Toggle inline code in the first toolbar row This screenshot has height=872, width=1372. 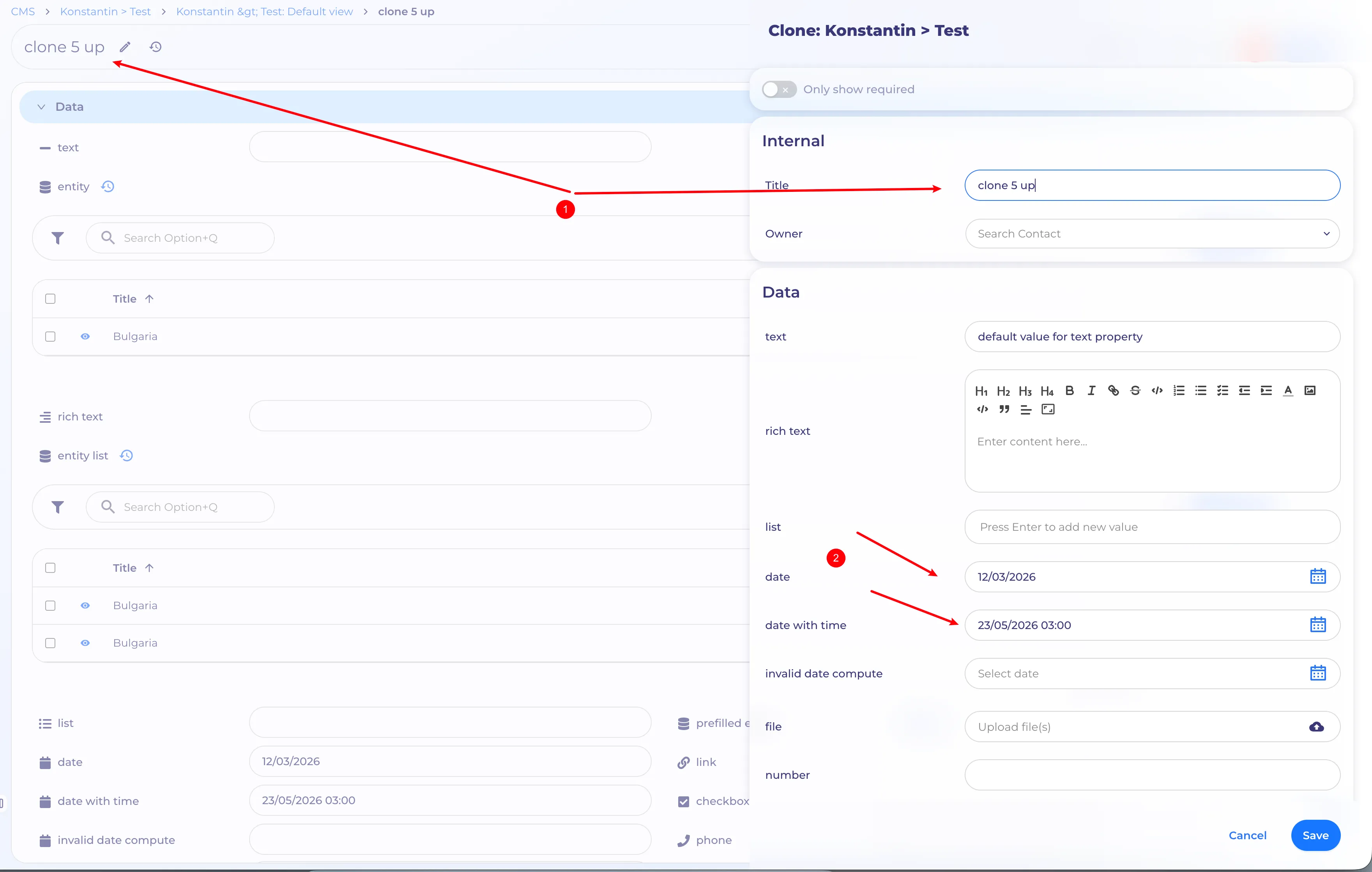1156,390
